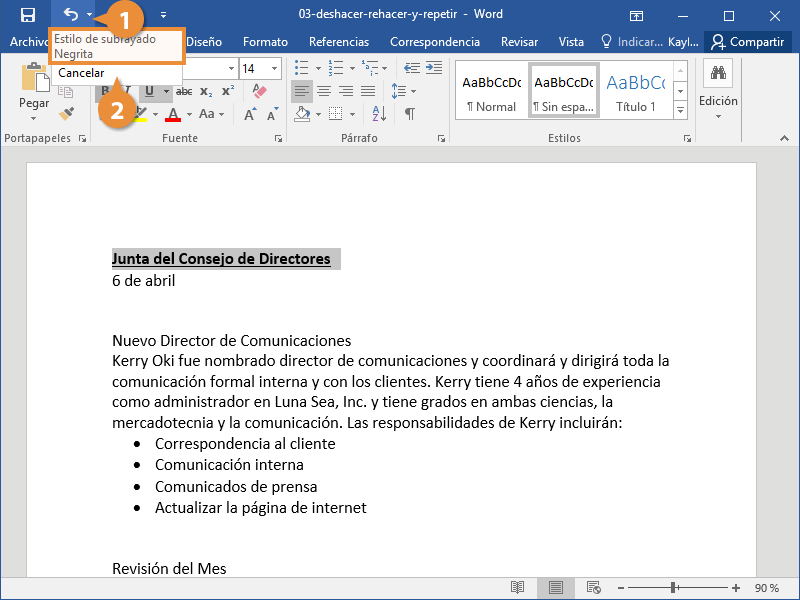Image resolution: width=800 pixels, height=600 pixels.
Task: Click the Undo arrow button
Action: (70, 15)
